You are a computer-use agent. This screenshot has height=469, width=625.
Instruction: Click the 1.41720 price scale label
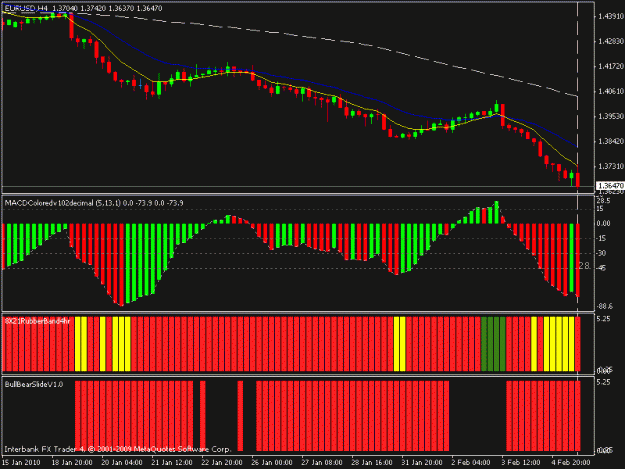[611, 66]
